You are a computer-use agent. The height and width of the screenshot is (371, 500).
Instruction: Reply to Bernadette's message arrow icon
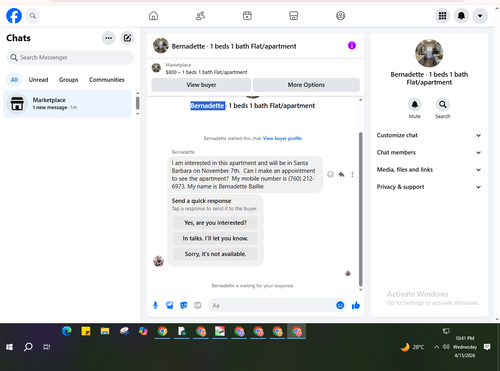click(x=341, y=174)
